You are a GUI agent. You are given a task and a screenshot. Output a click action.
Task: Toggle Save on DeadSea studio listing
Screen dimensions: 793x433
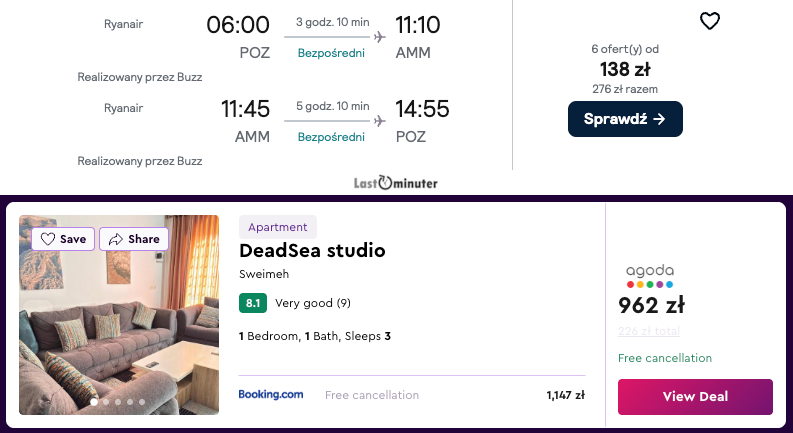pyautogui.click(x=64, y=239)
